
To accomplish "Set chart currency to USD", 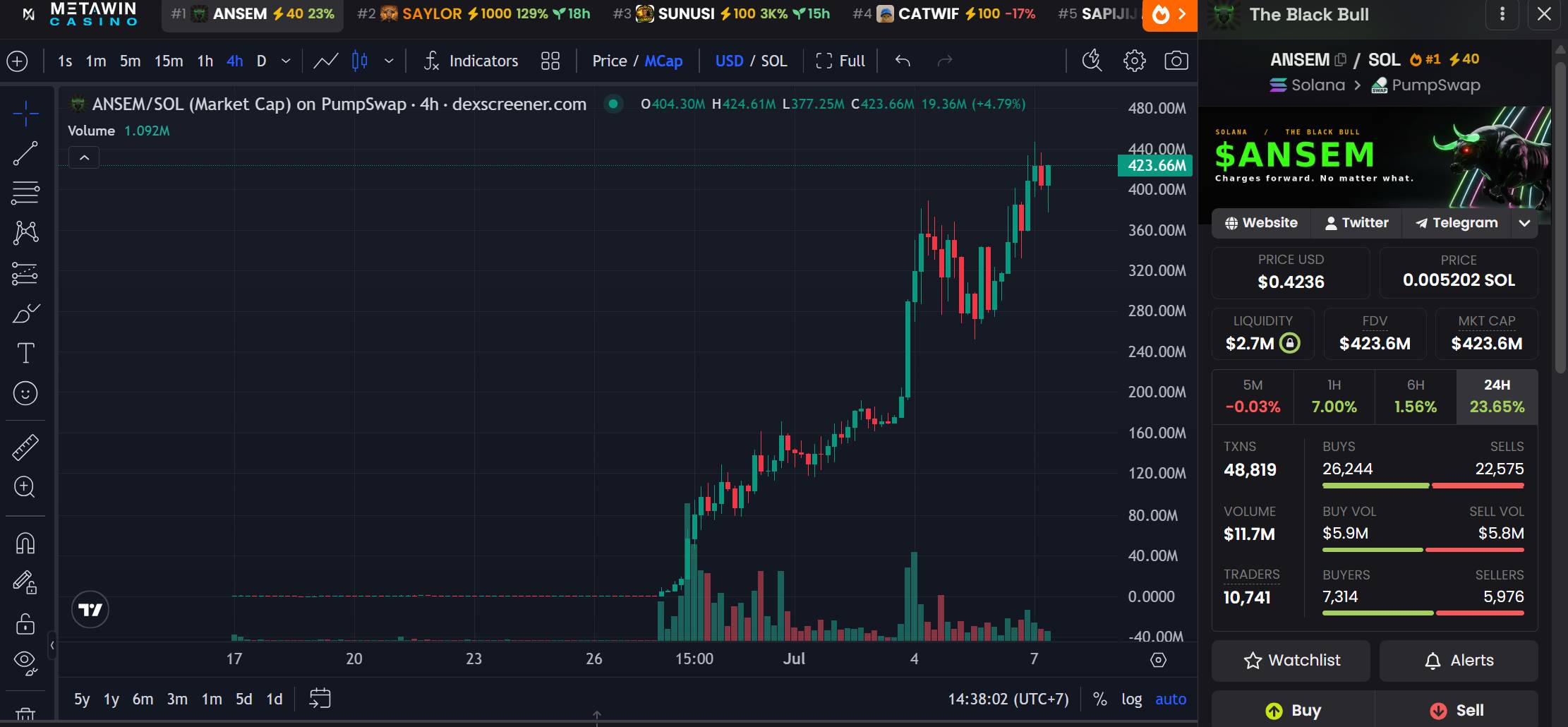I will point(729,61).
